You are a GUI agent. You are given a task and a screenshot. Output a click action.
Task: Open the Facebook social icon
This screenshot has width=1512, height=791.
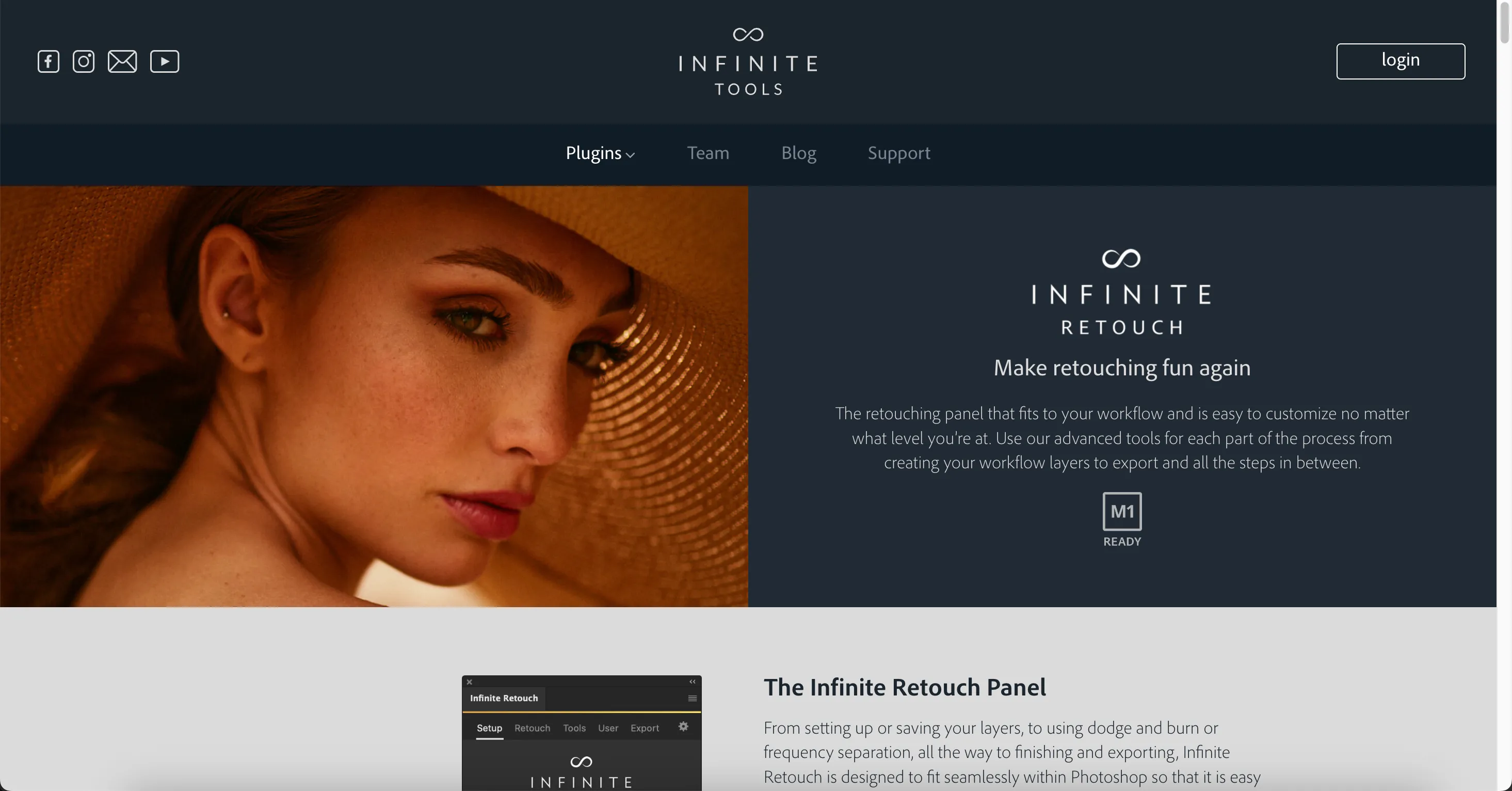point(48,61)
